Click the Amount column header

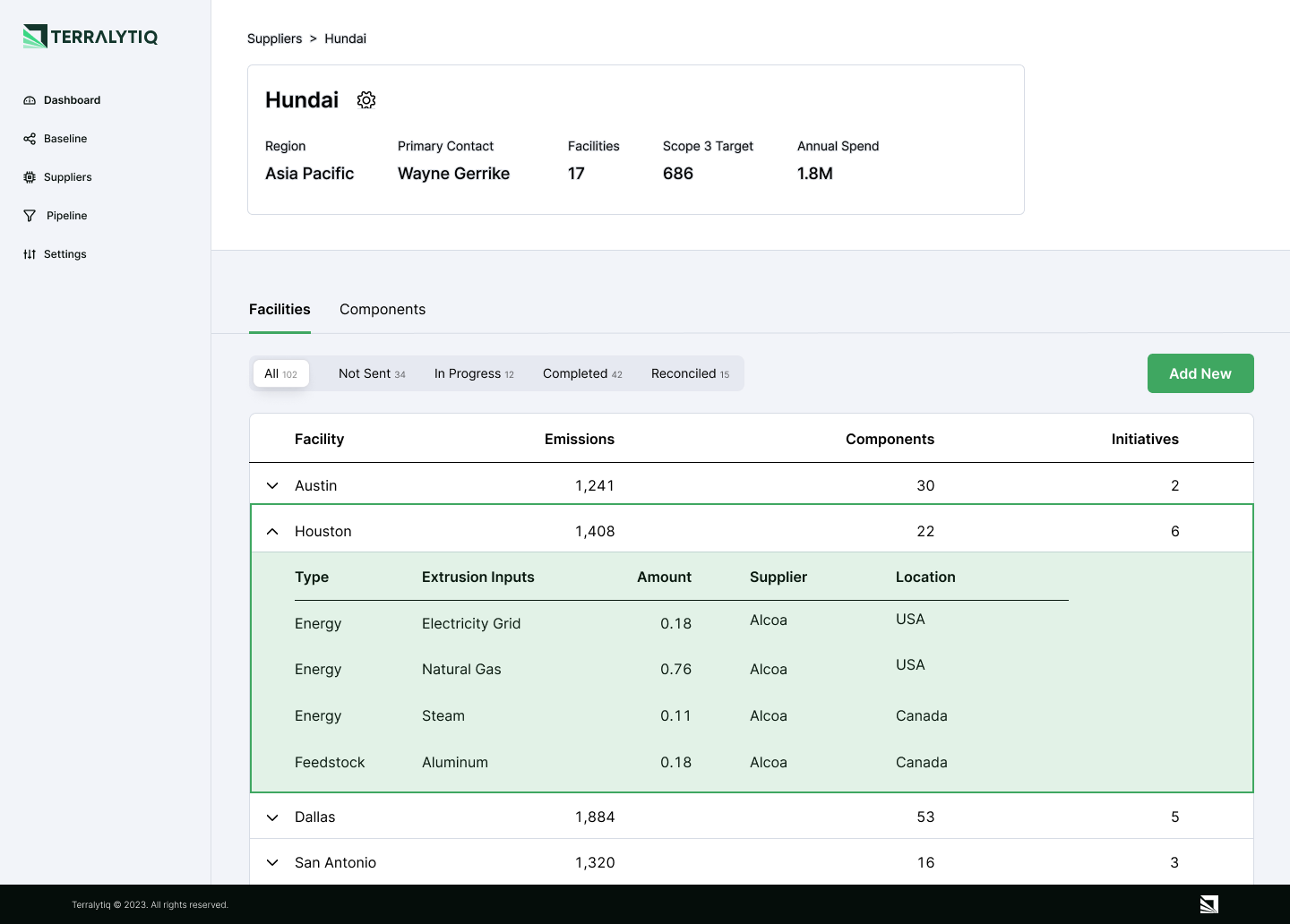point(664,577)
